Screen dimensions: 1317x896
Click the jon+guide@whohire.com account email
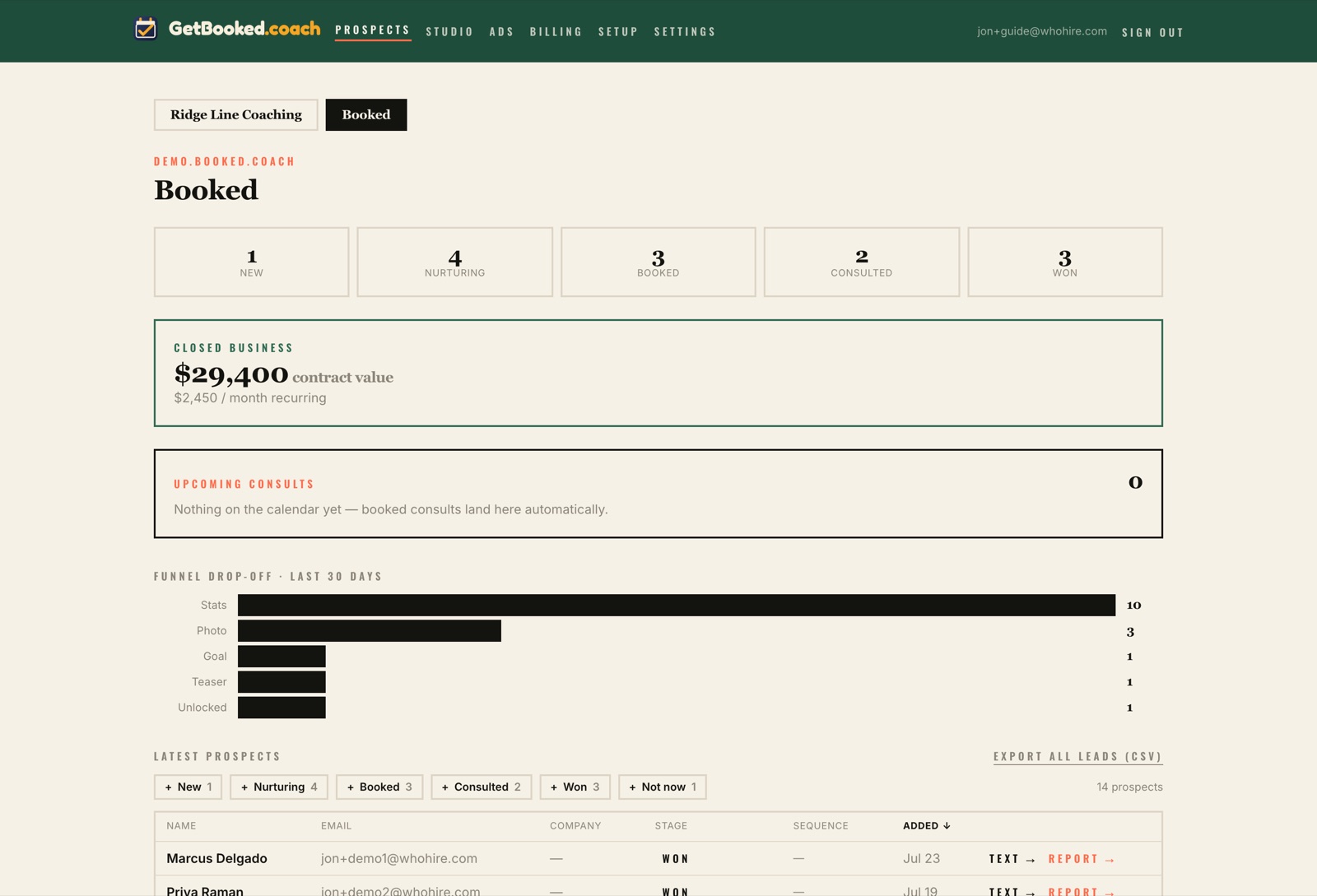point(1042,31)
